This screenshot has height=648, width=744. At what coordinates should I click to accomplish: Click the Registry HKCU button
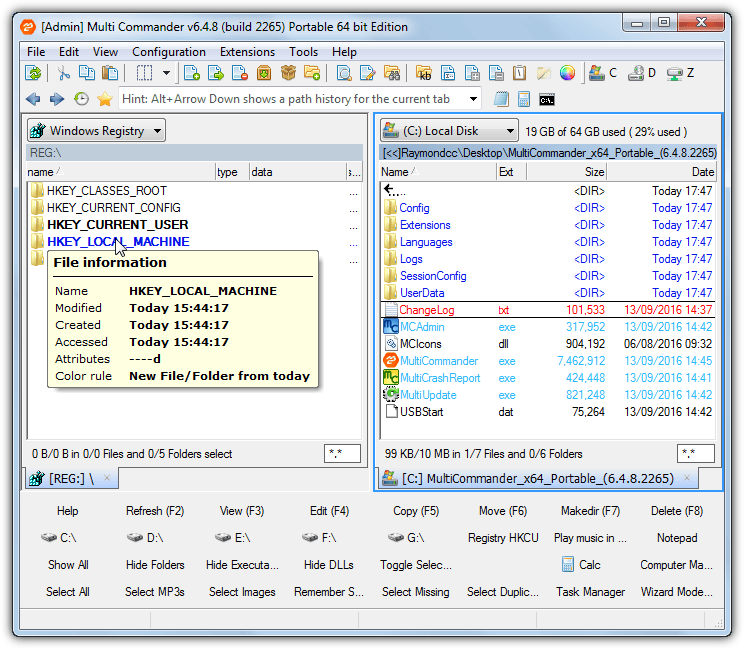point(503,538)
